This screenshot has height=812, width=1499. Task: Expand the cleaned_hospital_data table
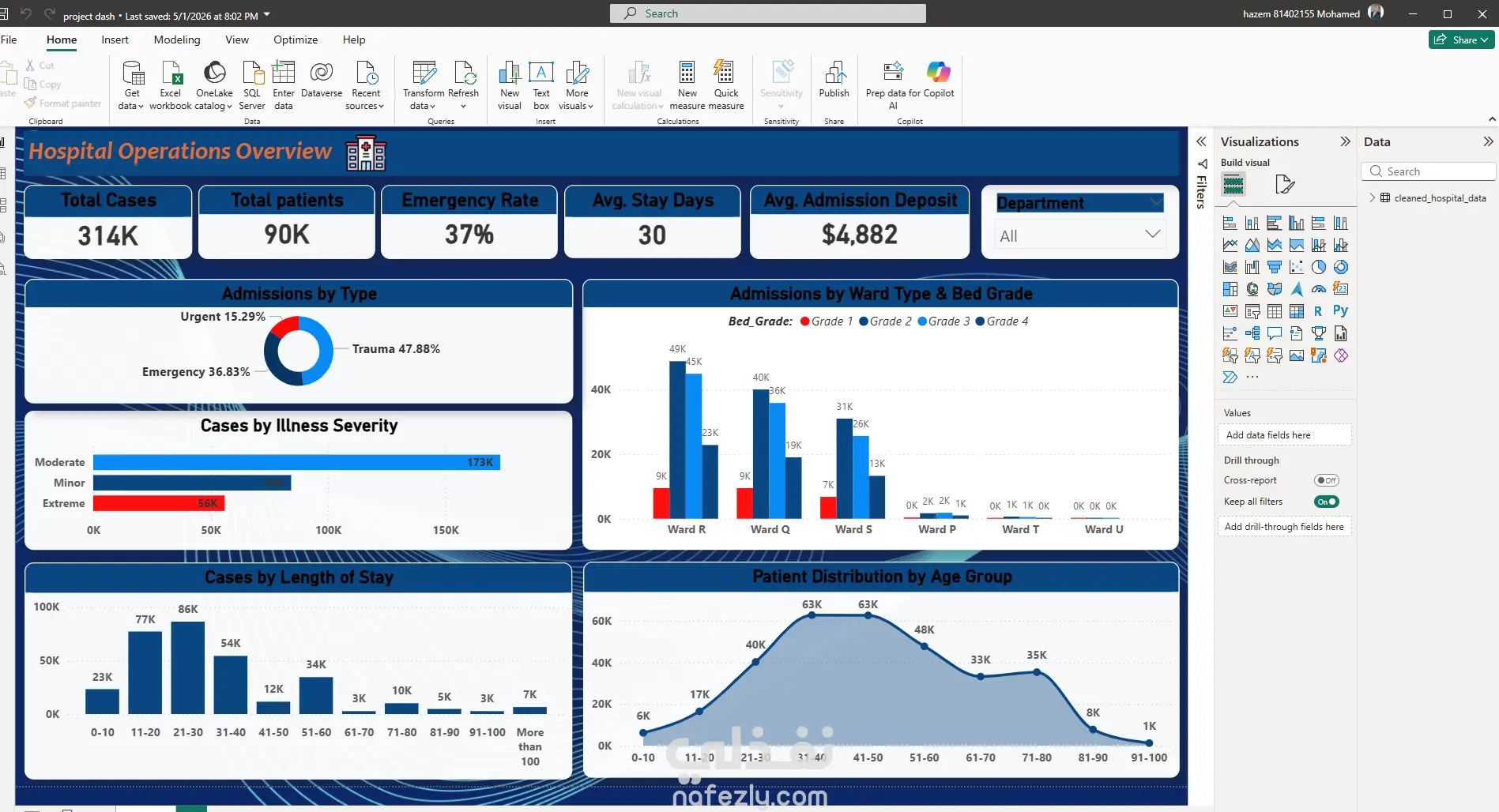[x=1373, y=197]
